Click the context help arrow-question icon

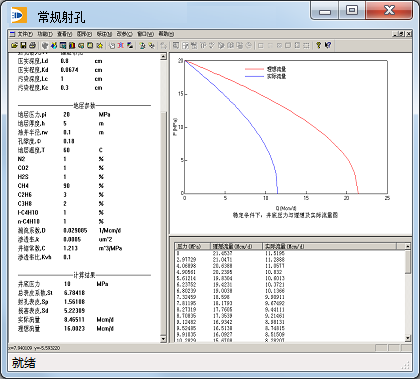328,45
